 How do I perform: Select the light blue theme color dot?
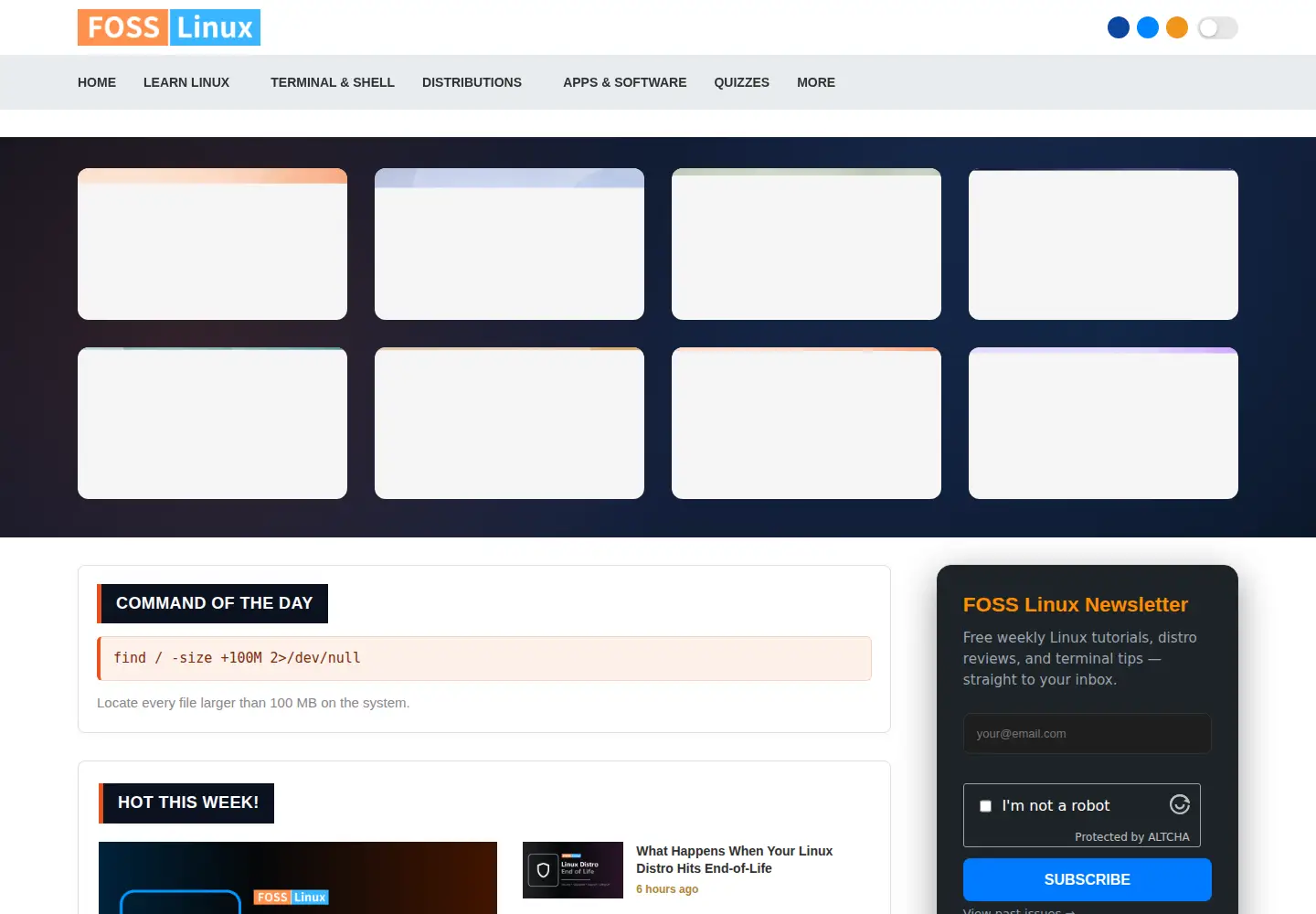coord(1148,27)
